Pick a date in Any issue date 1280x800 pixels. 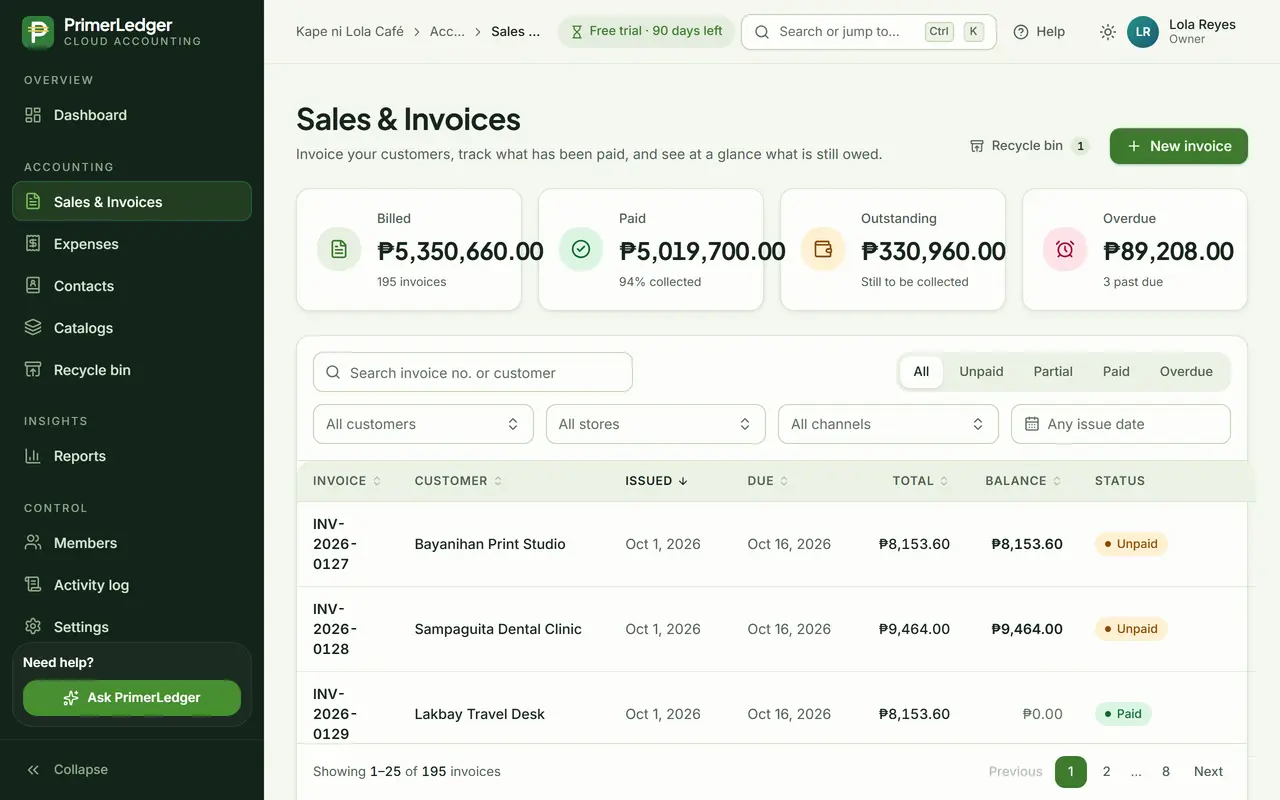(x=1121, y=424)
